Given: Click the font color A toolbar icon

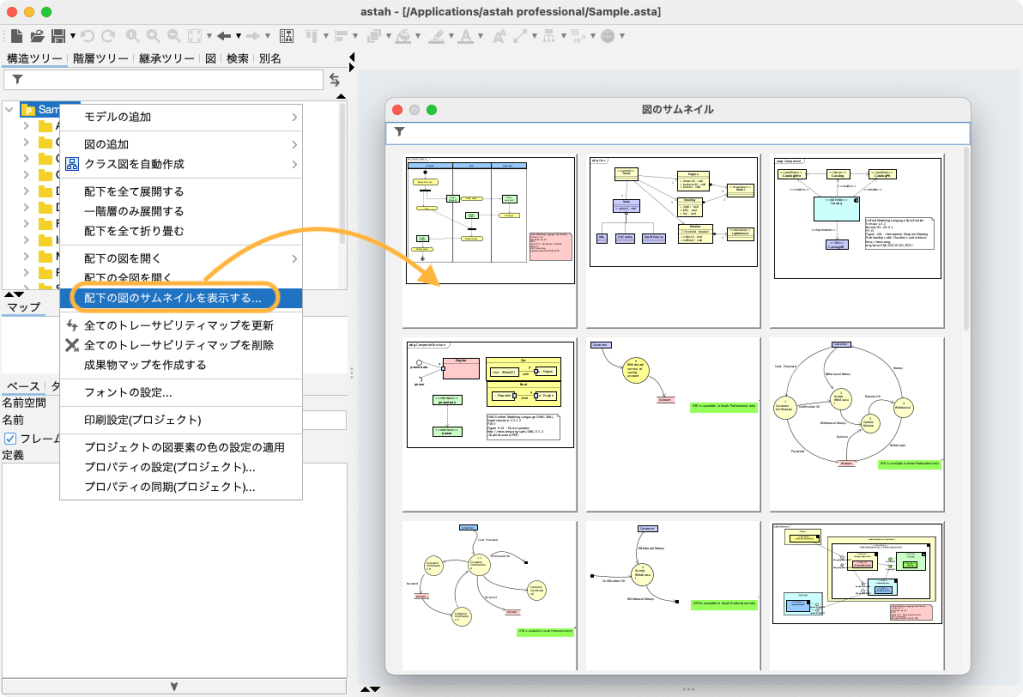Looking at the screenshot, I should click(464, 36).
